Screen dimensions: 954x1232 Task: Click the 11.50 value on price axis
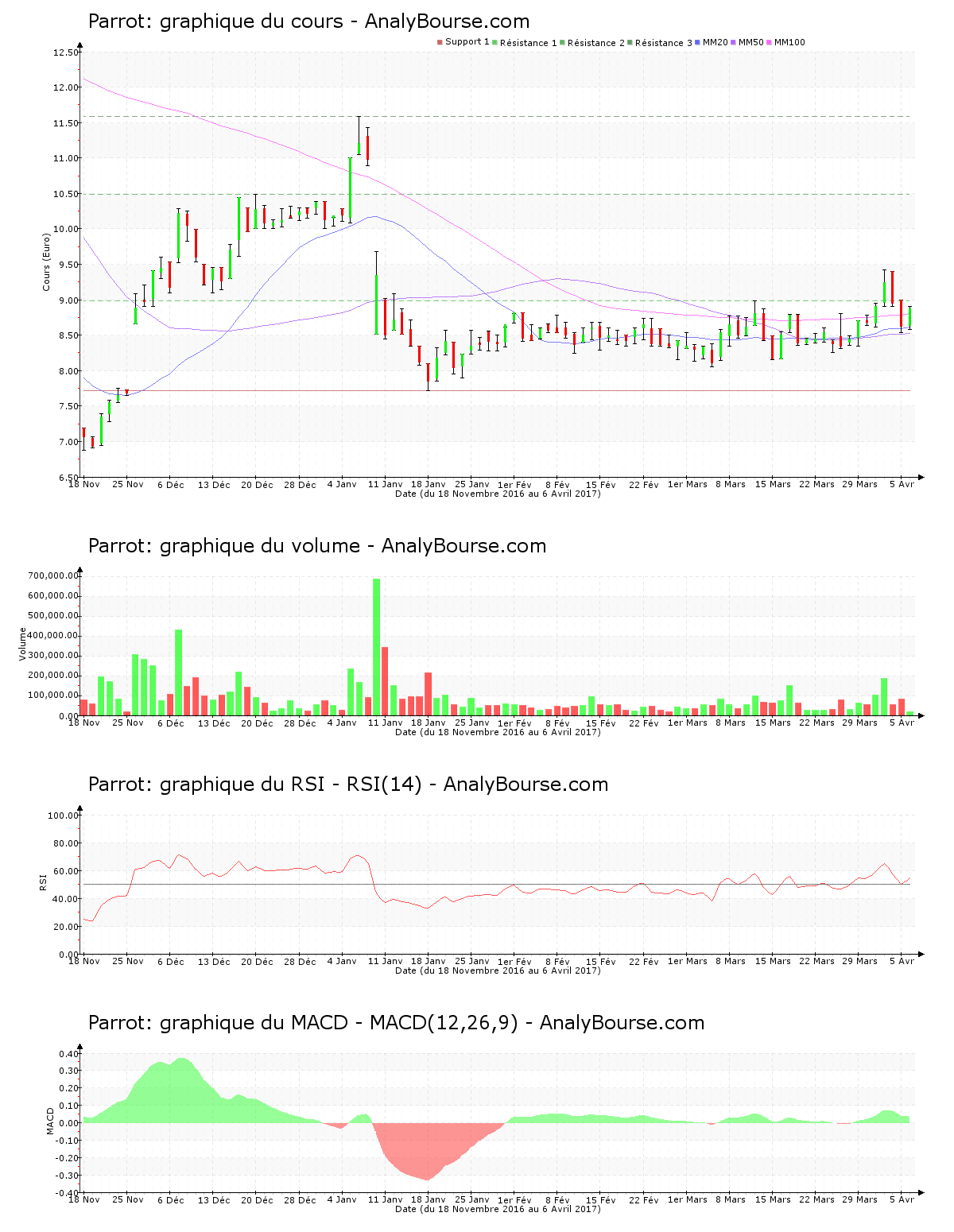[66, 123]
